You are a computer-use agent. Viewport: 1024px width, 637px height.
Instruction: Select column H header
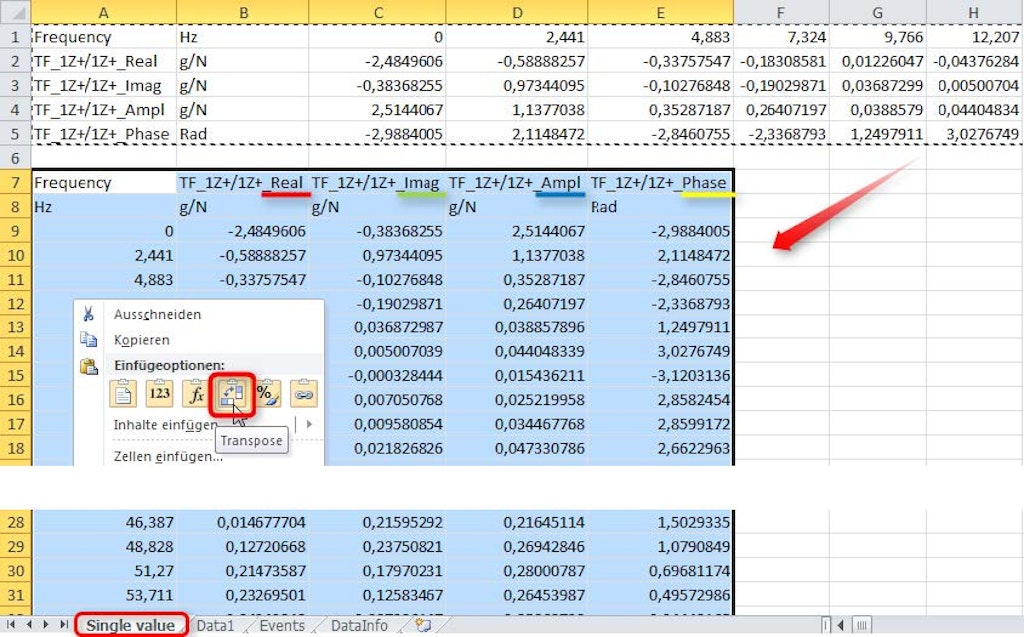coord(974,12)
